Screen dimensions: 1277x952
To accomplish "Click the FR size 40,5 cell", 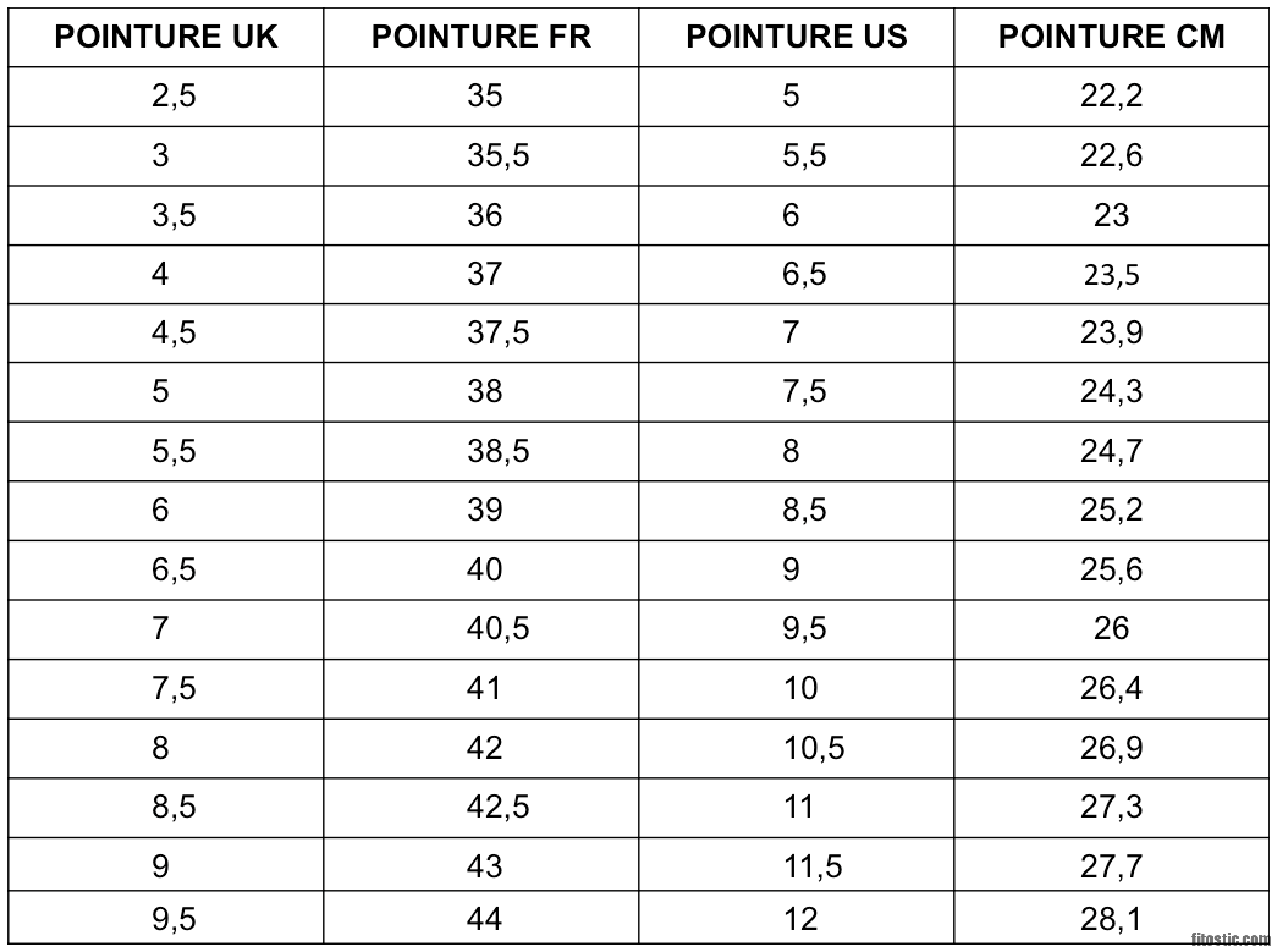I will [x=498, y=629].
